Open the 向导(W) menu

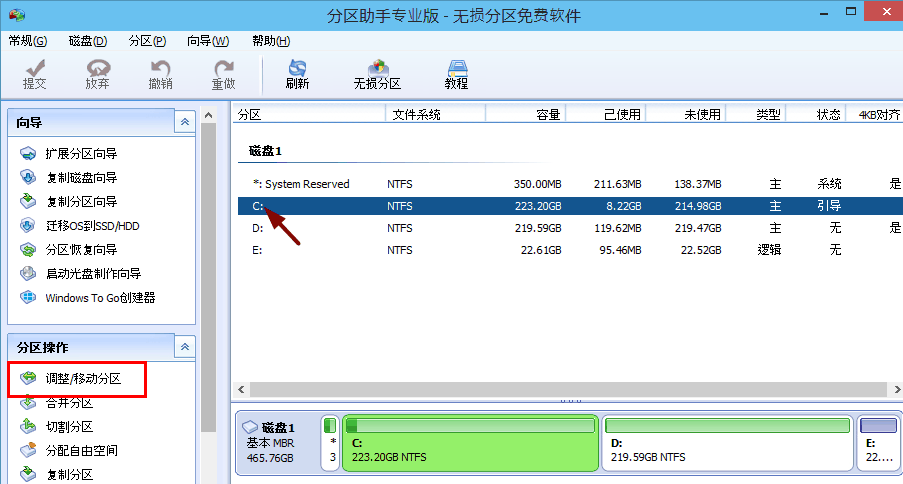208,41
